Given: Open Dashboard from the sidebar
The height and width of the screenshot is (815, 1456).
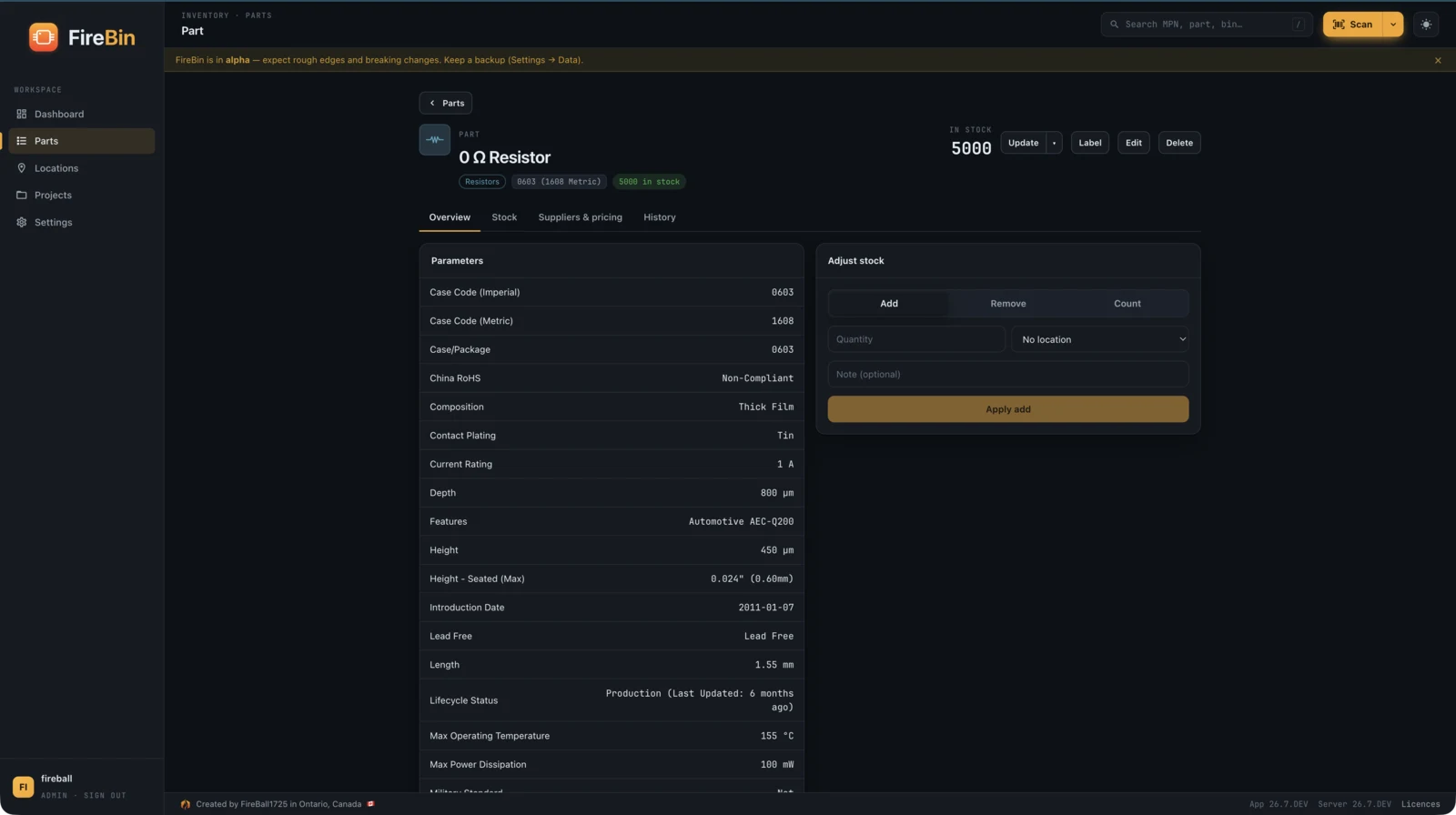Looking at the screenshot, I should [x=82, y=114].
